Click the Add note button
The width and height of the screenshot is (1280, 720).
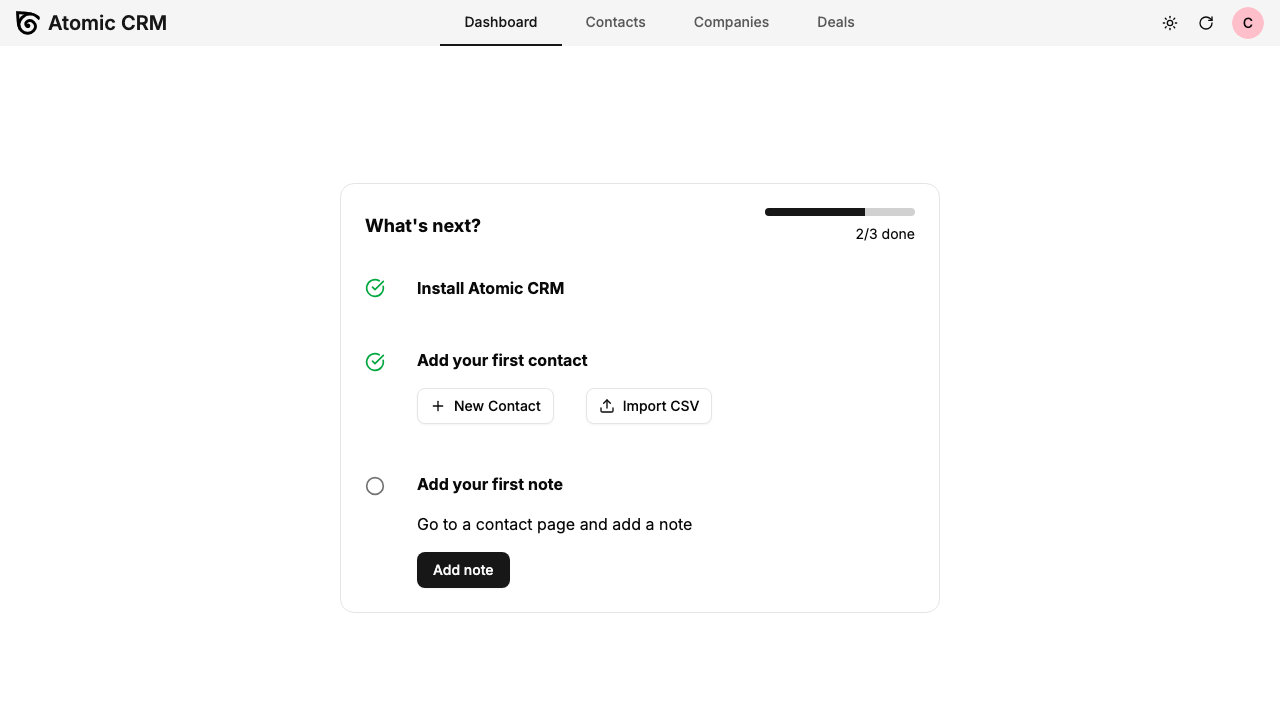tap(463, 570)
